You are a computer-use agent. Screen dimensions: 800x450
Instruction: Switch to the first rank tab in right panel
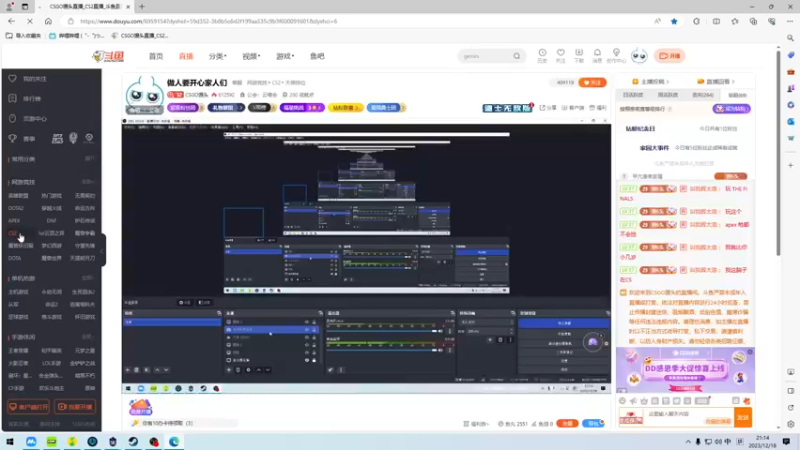click(x=633, y=95)
